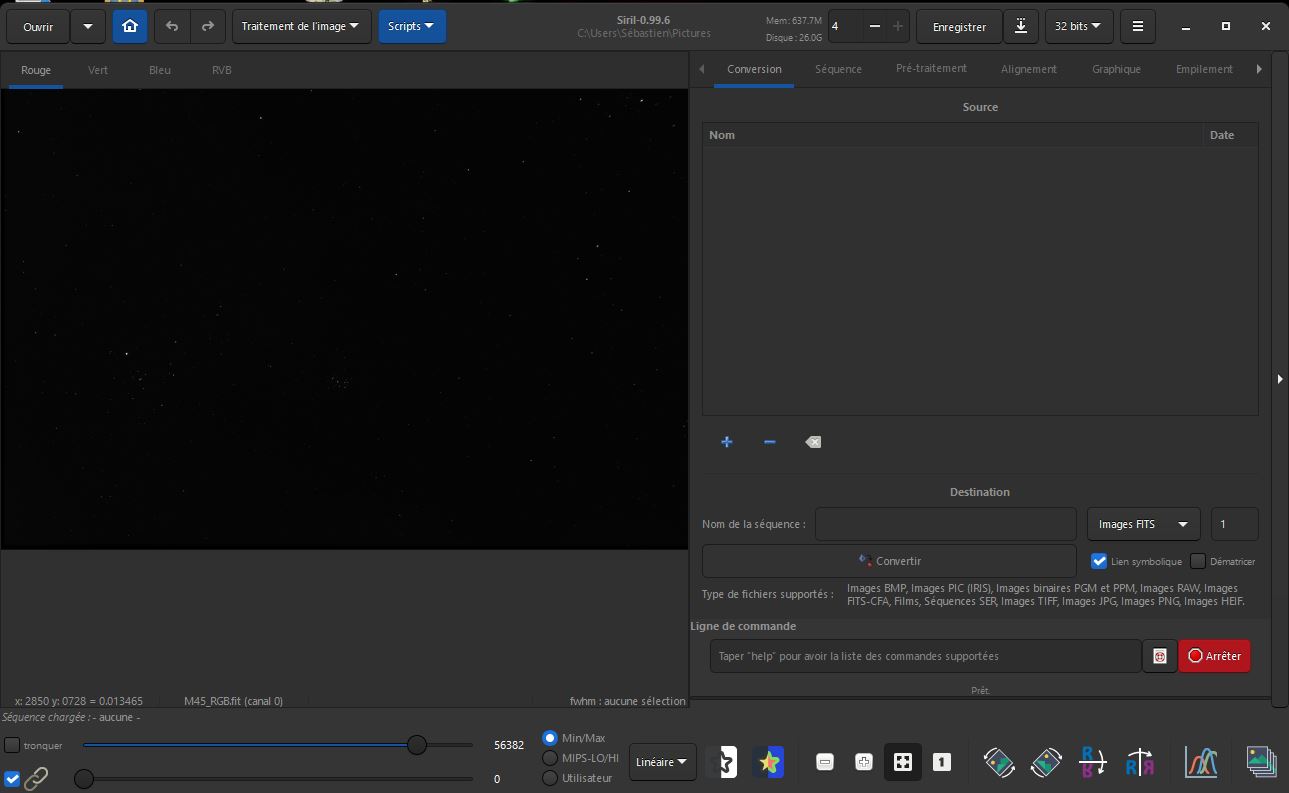Viewport: 1289px width, 793px height.
Task: Click the upper cut-off slider handle
Action: 417,745
